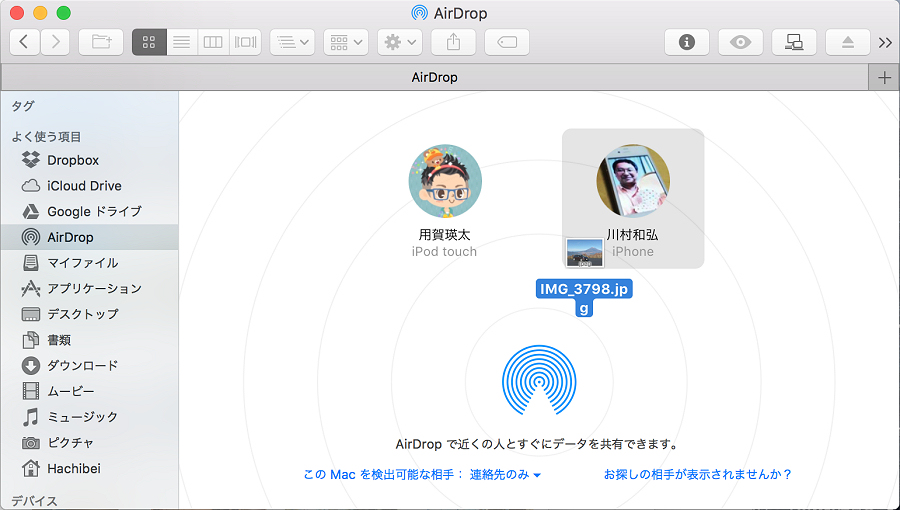Click the タグ sidebar heading
Viewport: 900px width, 510px height.
[23, 106]
